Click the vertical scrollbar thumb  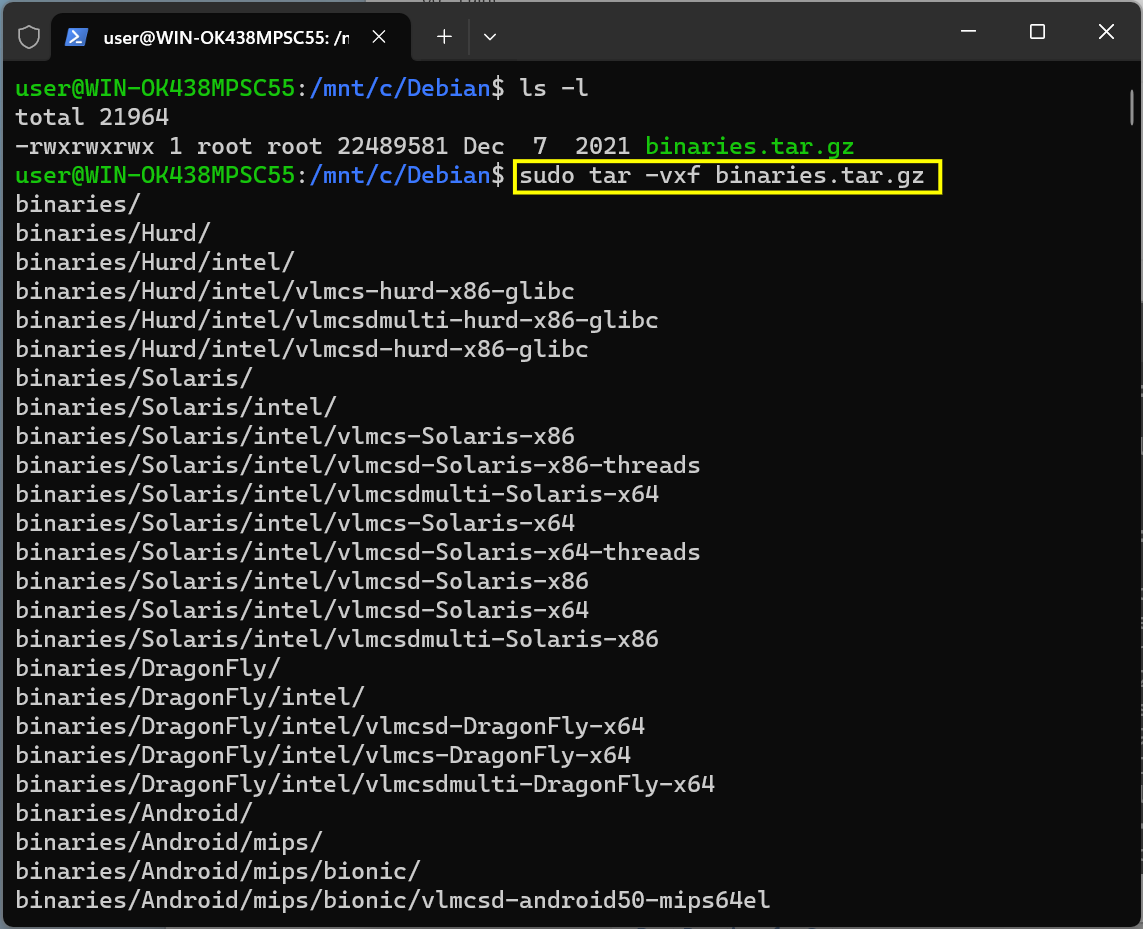click(x=1132, y=107)
